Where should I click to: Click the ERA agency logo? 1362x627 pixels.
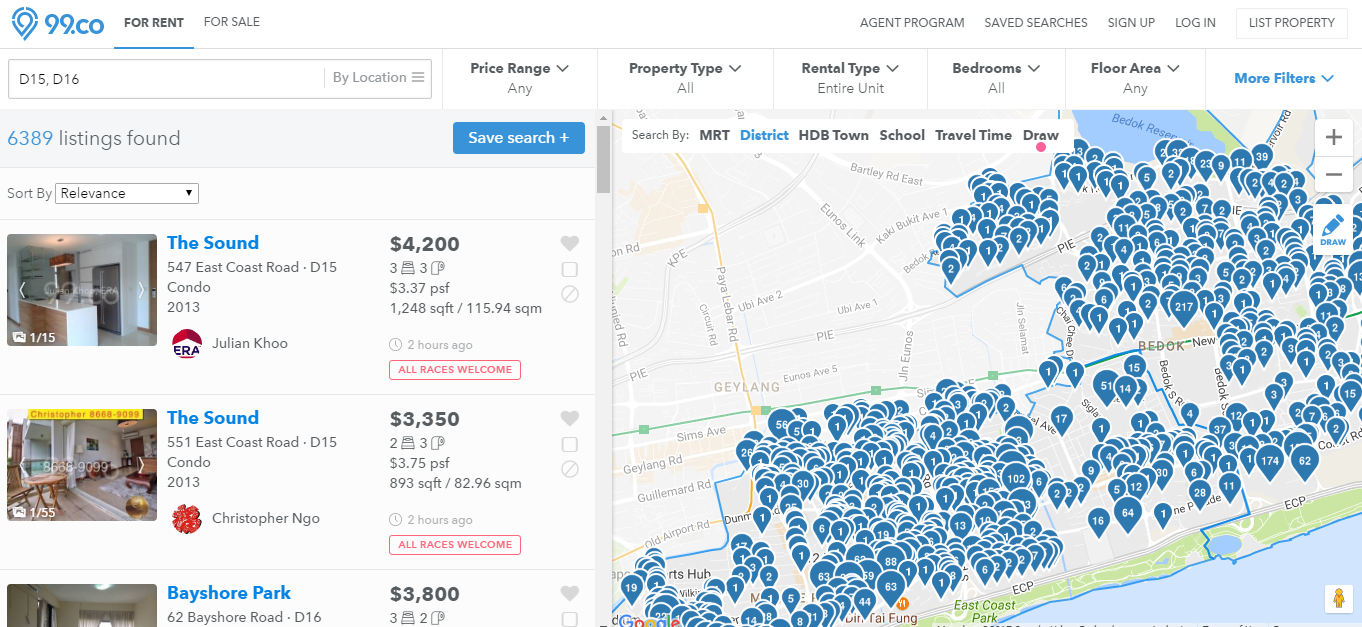point(187,343)
